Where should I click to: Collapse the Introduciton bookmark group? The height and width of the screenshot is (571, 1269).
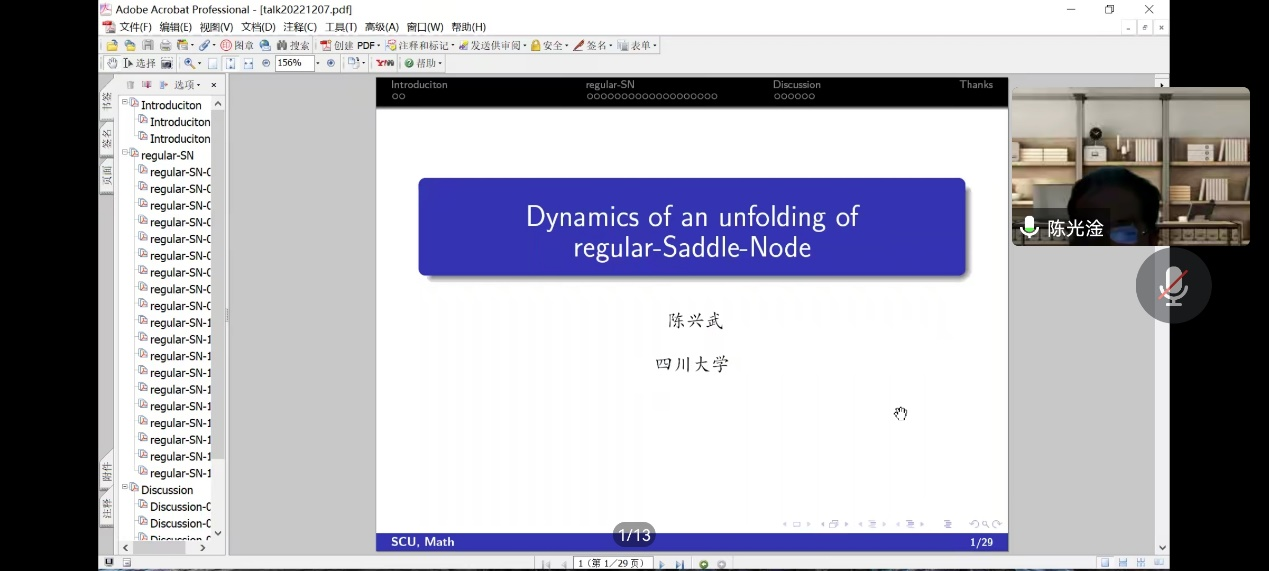[x=125, y=104]
